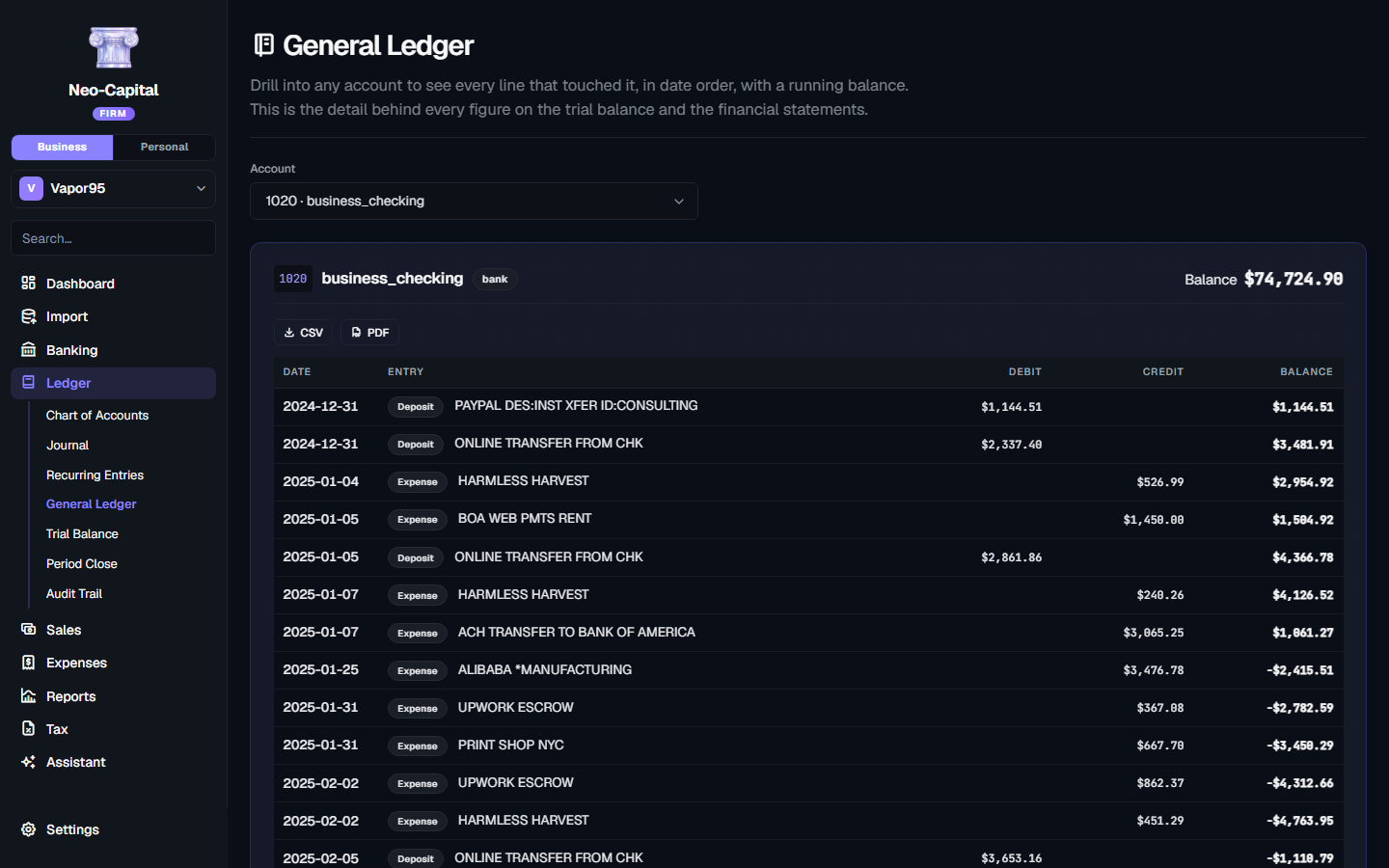
Task: Click the Sales banknote icon
Action: click(29, 630)
